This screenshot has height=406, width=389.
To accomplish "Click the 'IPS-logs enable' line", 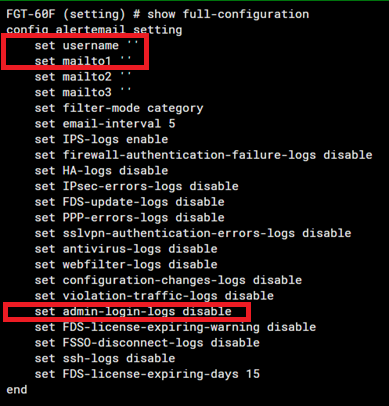I will 101,139.
